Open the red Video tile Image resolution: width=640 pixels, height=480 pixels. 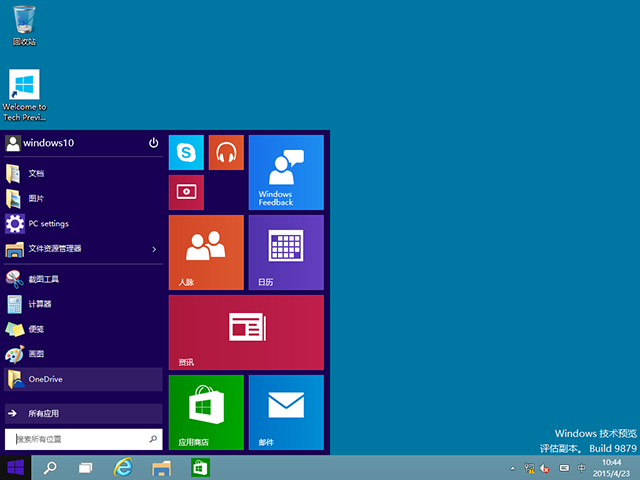[x=186, y=191]
